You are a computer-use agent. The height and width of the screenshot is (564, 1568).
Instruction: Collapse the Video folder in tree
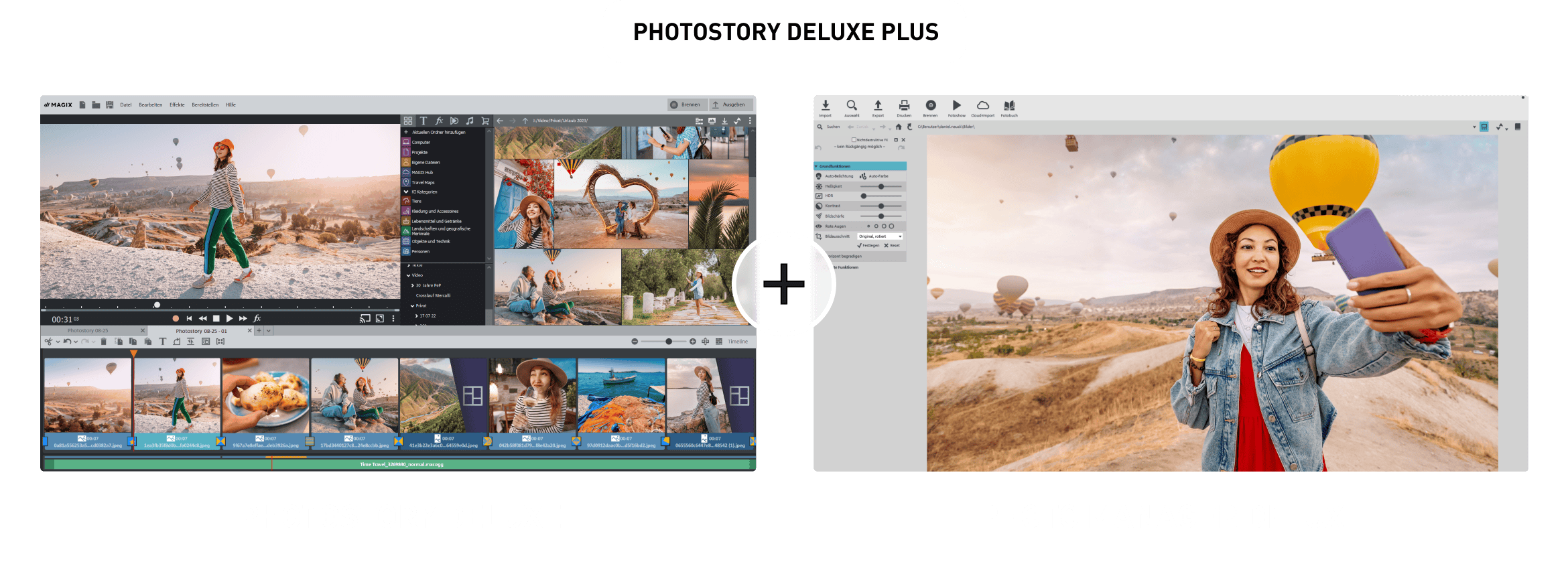pos(408,275)
